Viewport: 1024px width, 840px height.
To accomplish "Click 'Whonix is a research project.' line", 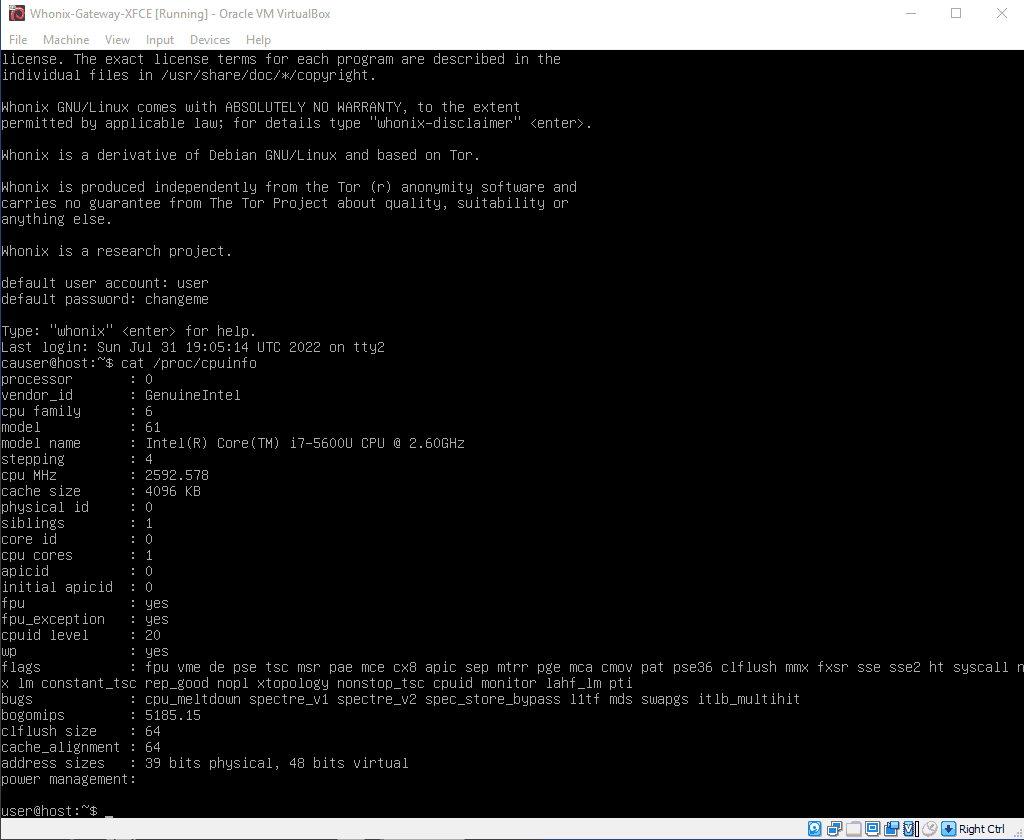I will [x=117, y=251].
